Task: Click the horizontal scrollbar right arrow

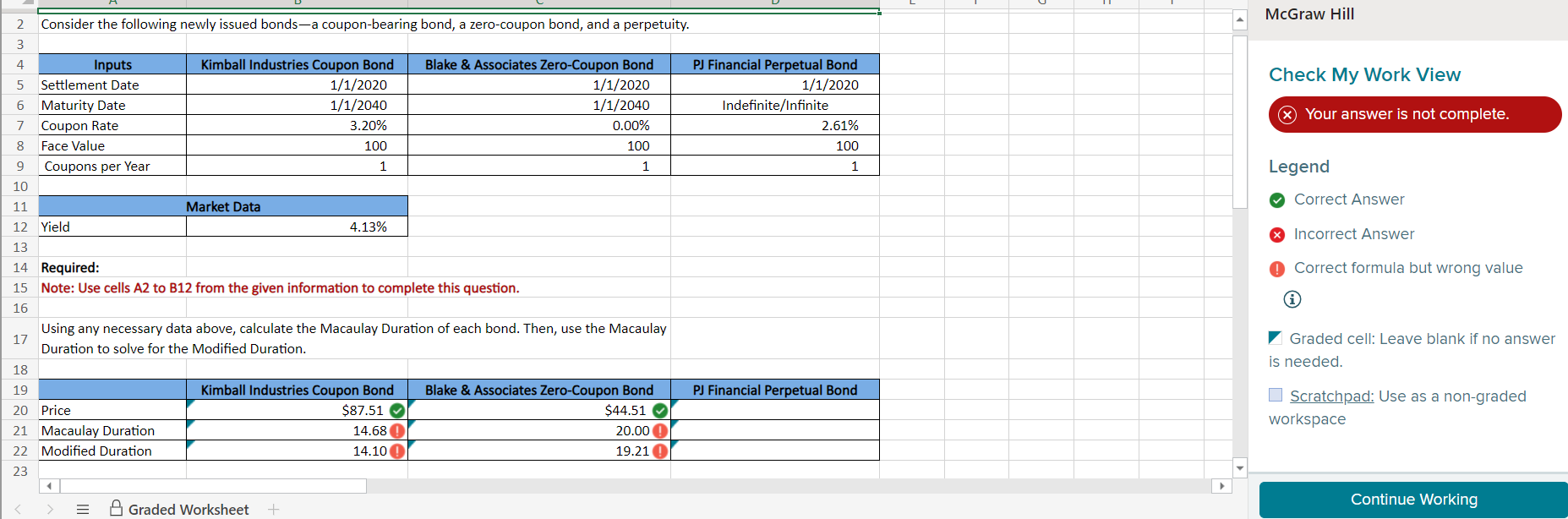Action: [x=1221, y=486]
